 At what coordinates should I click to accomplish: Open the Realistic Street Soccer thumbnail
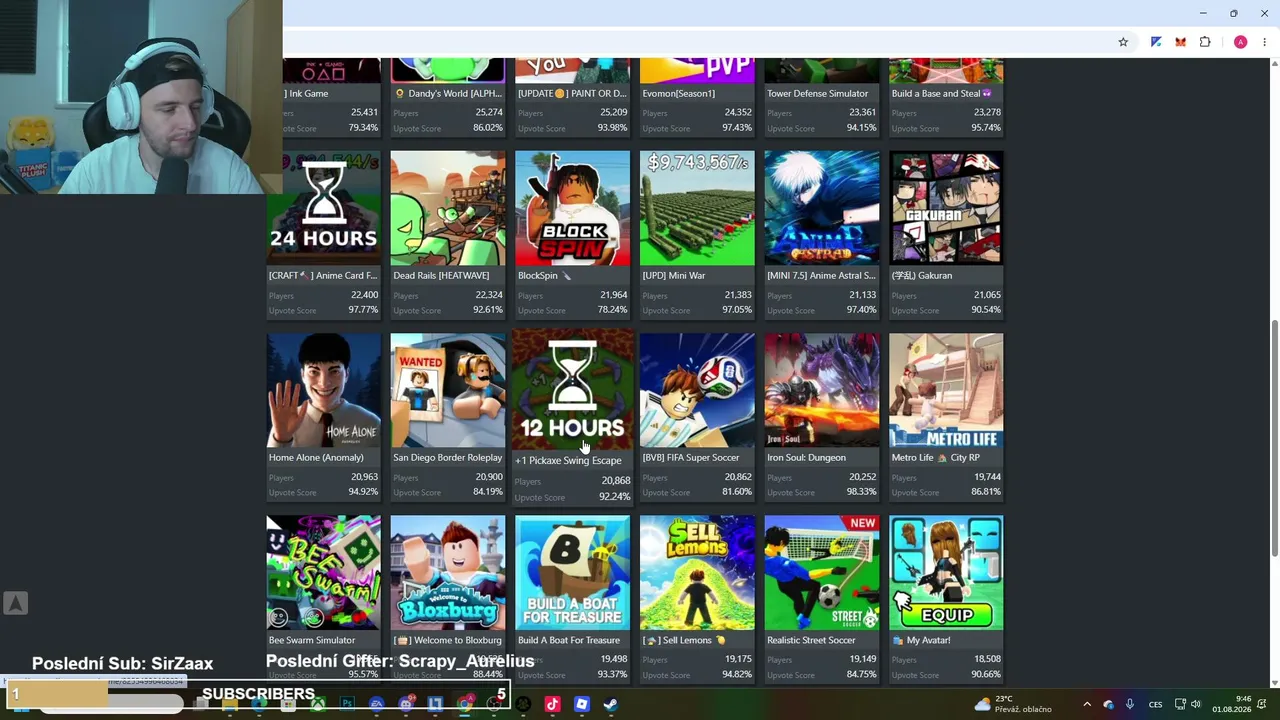point(822,573)
